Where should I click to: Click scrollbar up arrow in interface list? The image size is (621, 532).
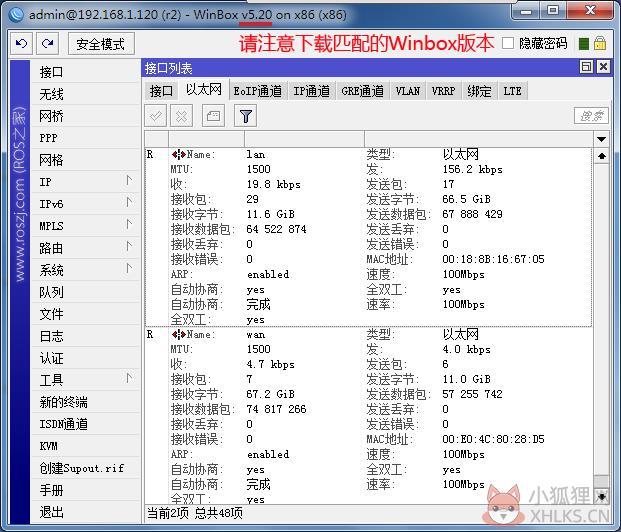pos(601,156)
